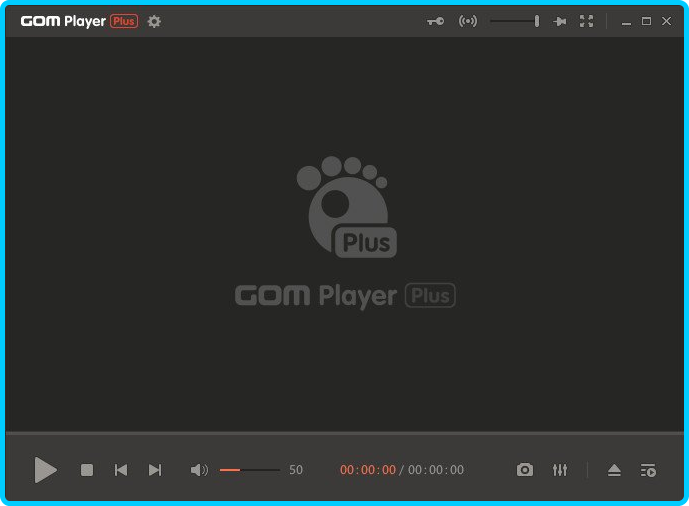Screen dimensions: 689x506
Task: Click the key license icon
Action: coord(435,21)
